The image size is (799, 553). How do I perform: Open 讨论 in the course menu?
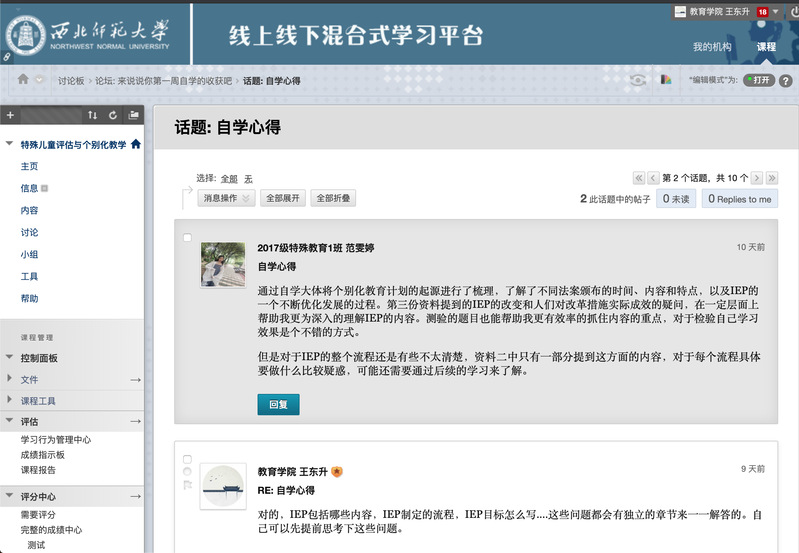pyautogui.click(x=29, y=232)
